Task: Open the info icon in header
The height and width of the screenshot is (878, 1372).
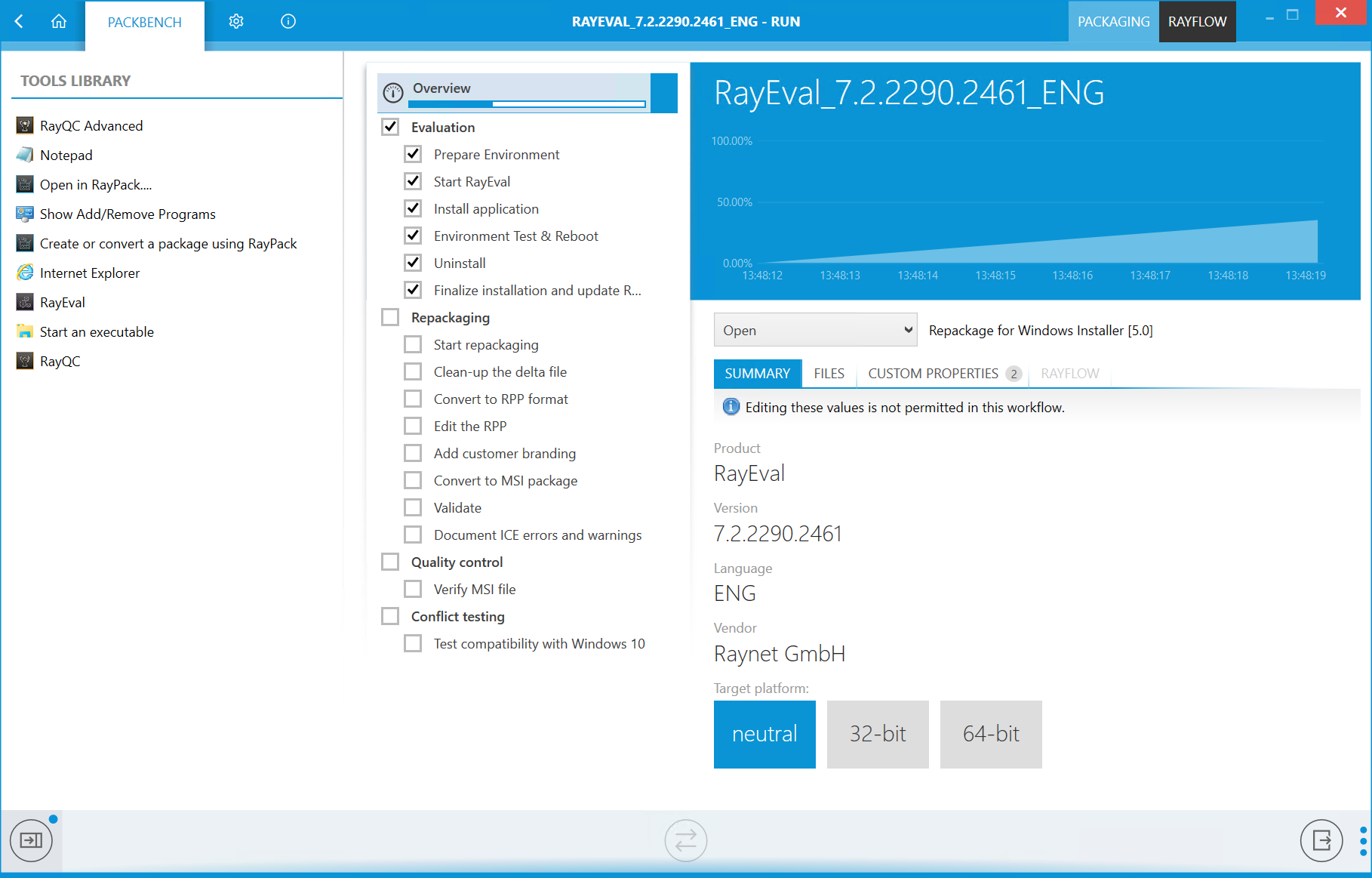Action: pos(288,21)
